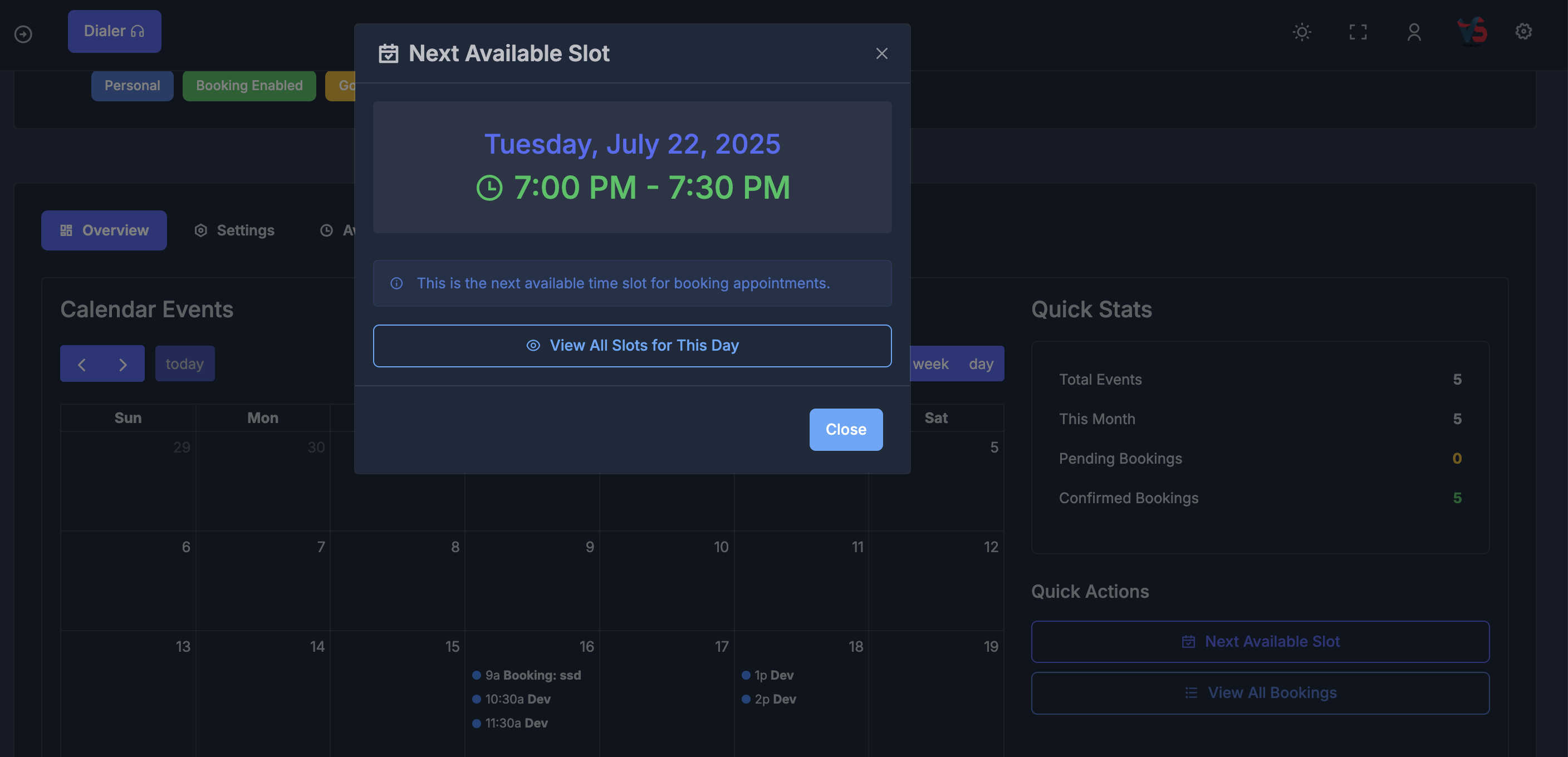Click the Pending Bookings stat label
Image resolution: width=1568 pixels, height=757 pixels.
click(x=1120, y=458)
